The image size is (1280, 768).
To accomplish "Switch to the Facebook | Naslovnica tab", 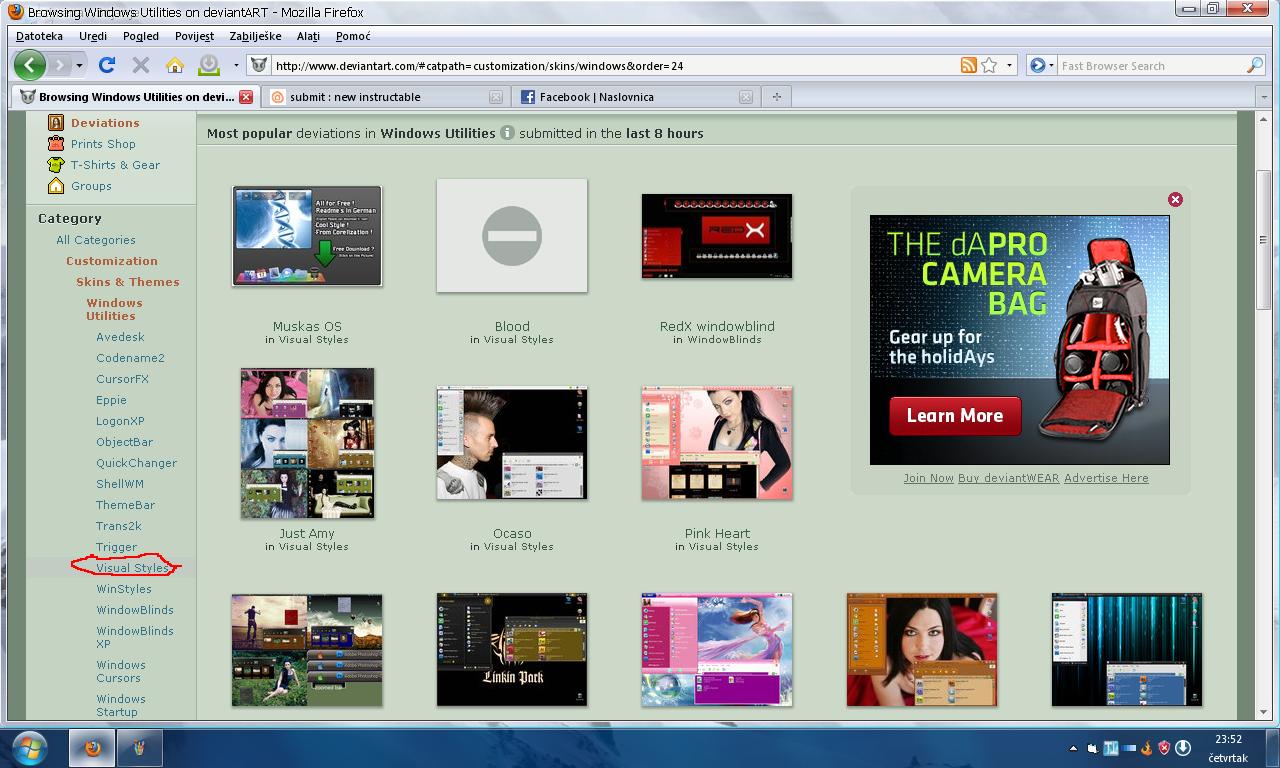I will (x=636, y=97).
